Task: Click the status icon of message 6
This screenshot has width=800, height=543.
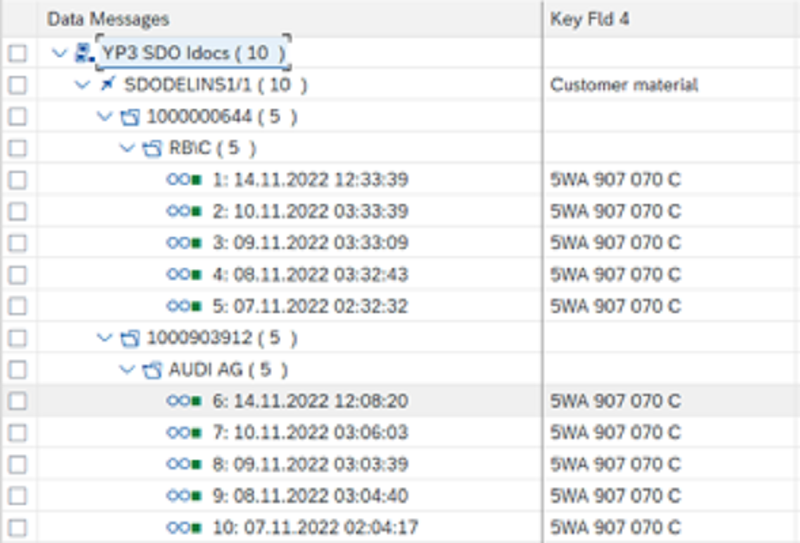Action: [x=184, y=401]
